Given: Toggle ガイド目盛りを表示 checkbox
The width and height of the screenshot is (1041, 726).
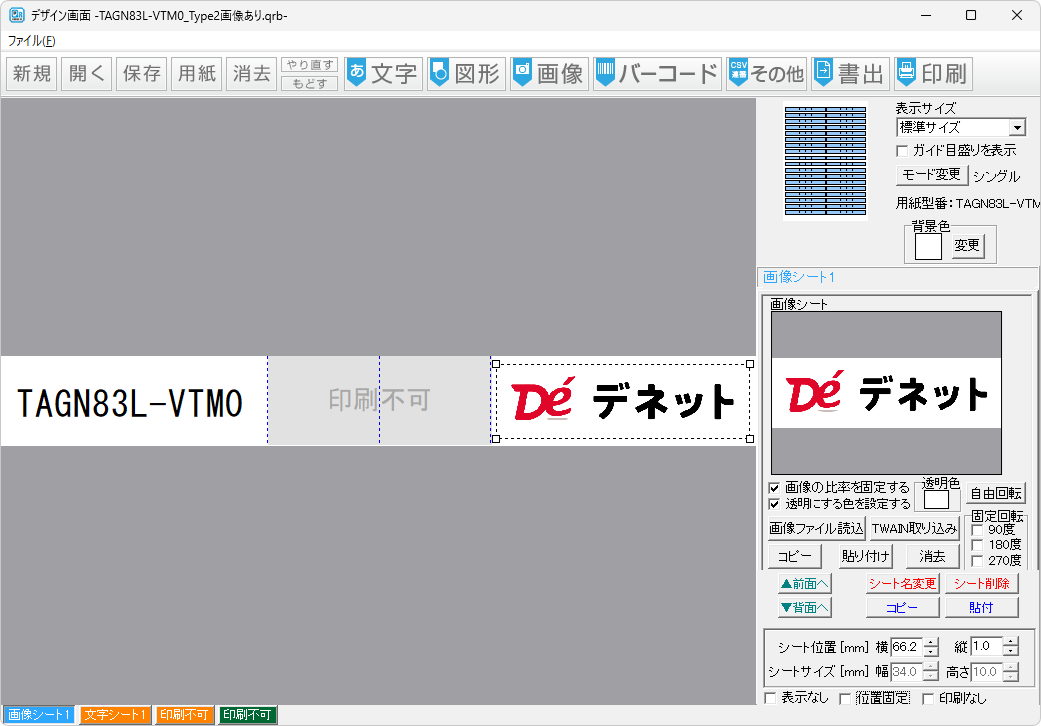Looking at the screenshot, I should [x=902, y=151].
